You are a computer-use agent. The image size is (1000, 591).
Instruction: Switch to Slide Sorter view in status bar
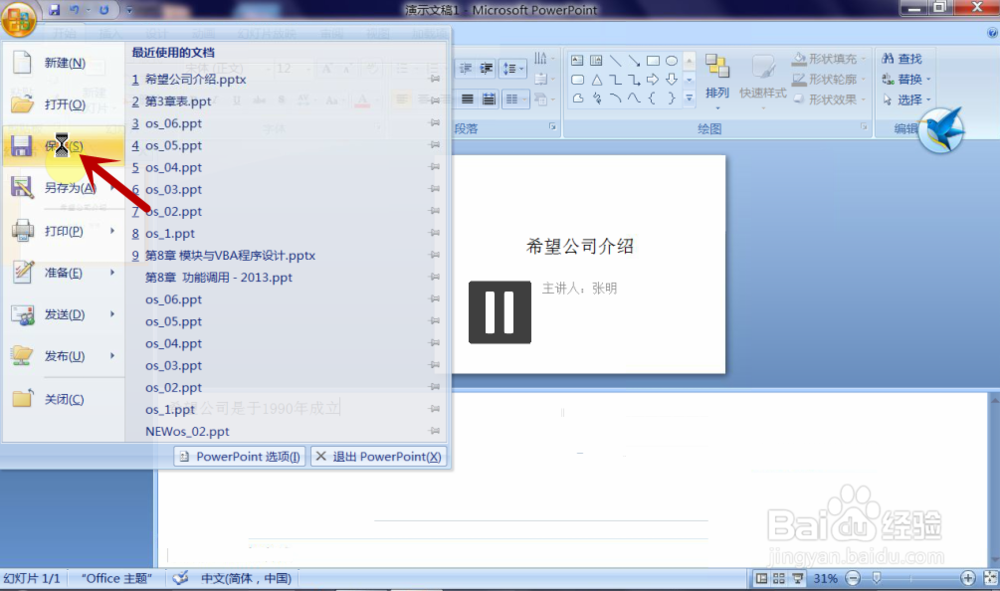pyautogui.click(x=779, y=578)
